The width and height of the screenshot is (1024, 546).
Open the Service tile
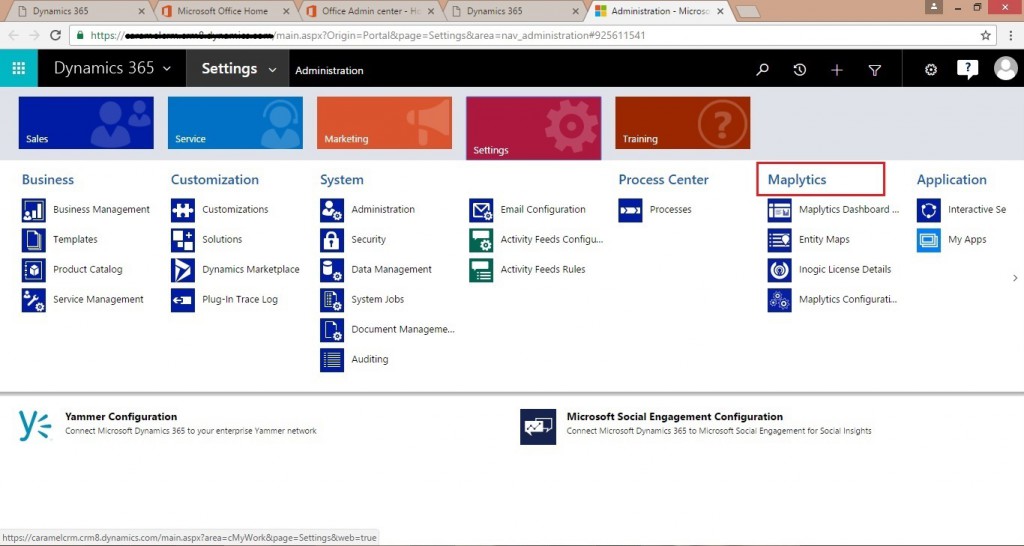(235, 123)
